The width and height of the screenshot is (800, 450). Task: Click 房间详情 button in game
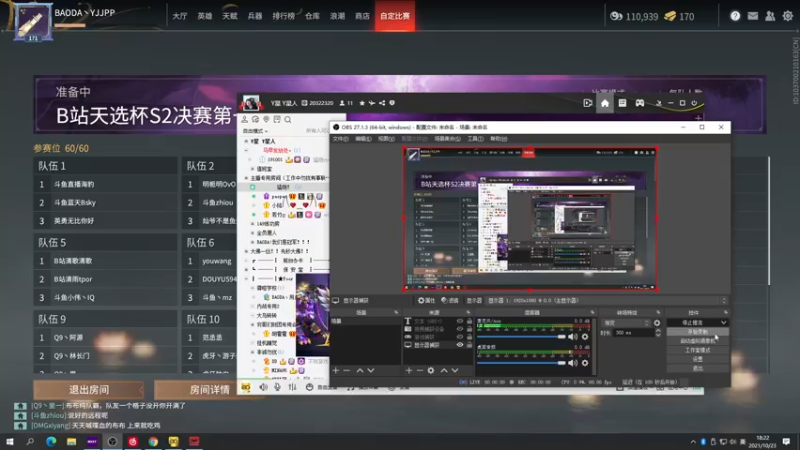pos(209,390)
